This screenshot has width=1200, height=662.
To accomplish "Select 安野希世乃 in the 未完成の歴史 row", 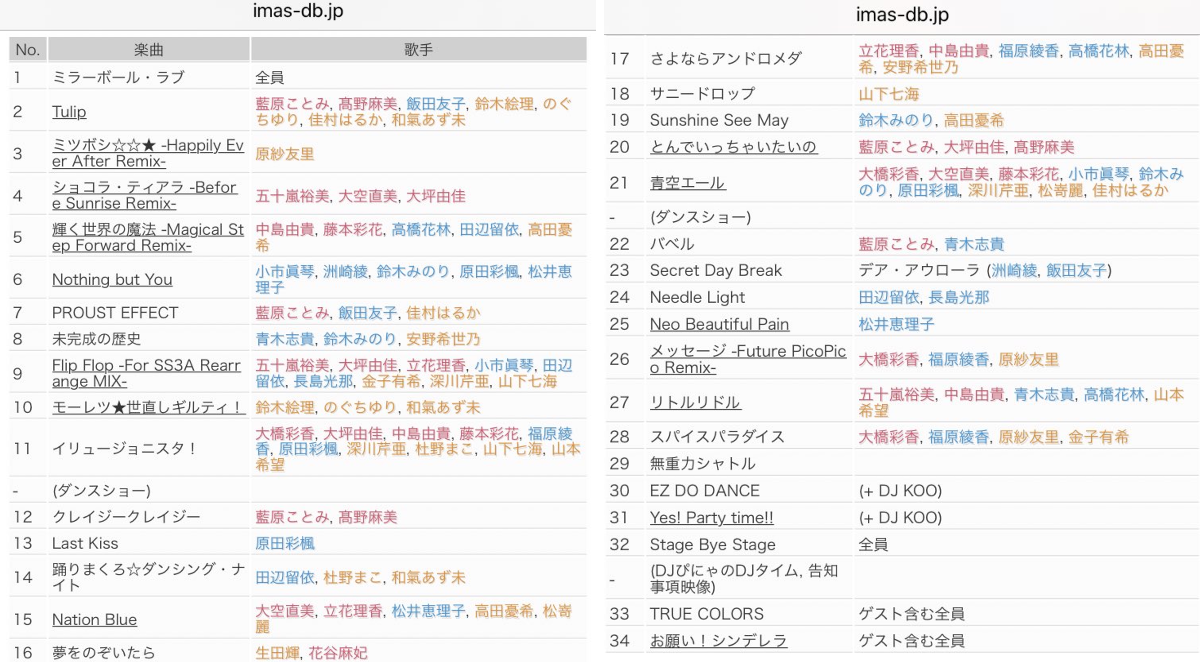I will (x=443, y=339).
